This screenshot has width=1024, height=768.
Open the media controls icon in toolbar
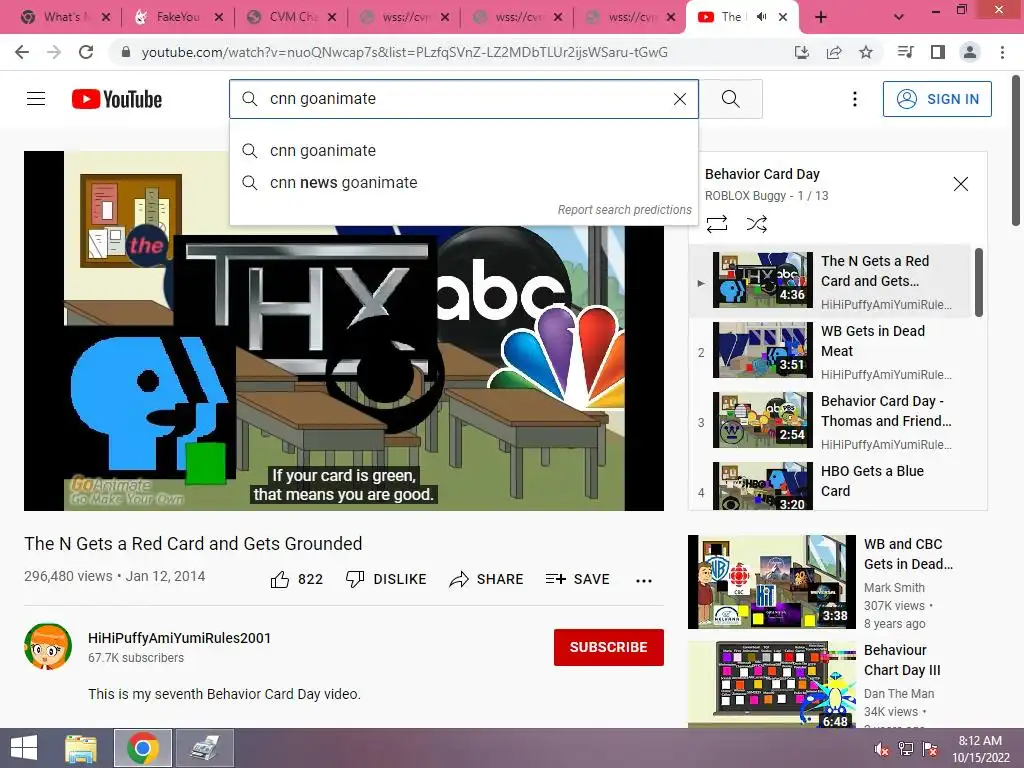(x=905, y=52)
